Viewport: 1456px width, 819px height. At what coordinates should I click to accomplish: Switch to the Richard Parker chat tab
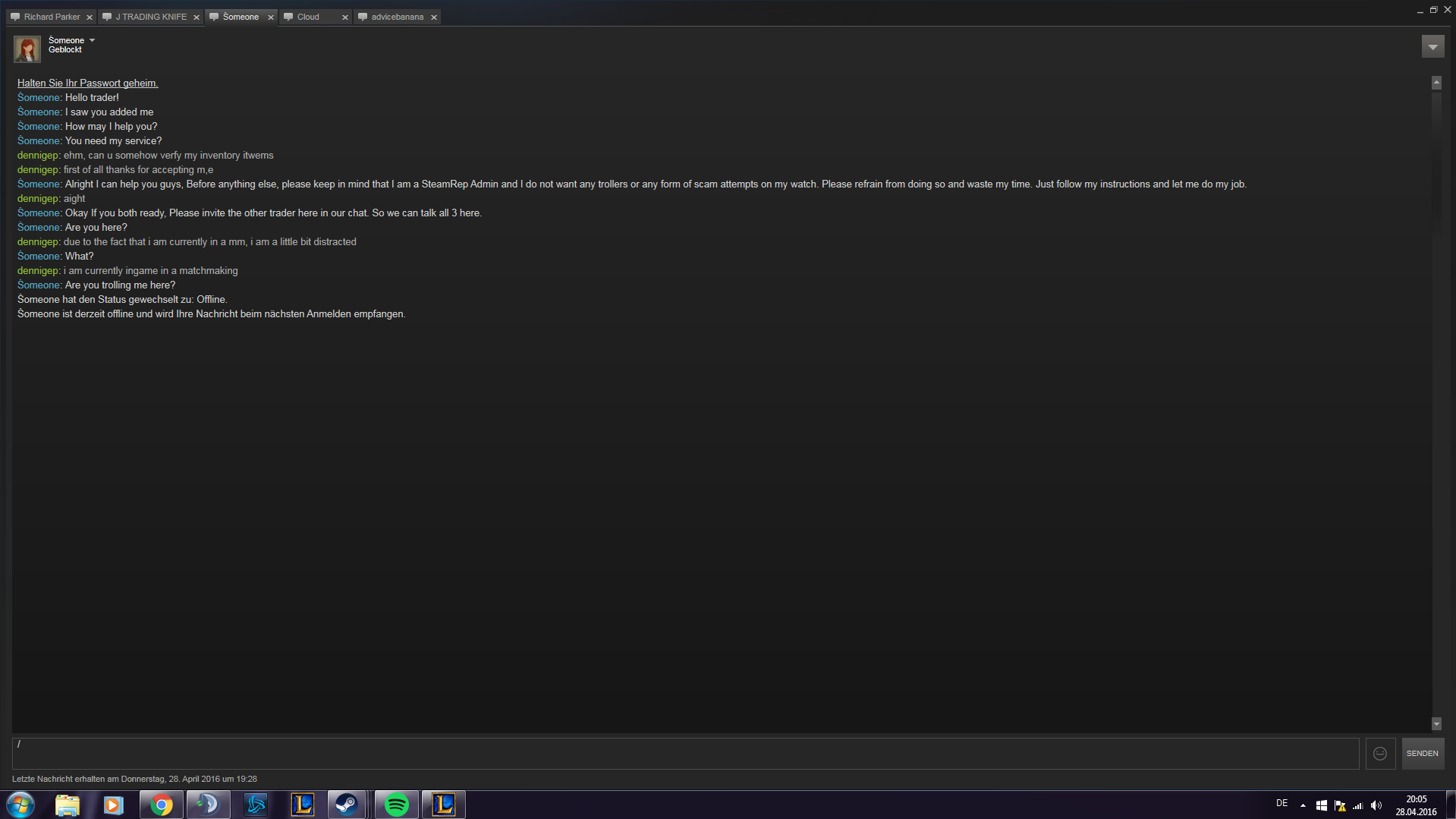tap(46, 17)
